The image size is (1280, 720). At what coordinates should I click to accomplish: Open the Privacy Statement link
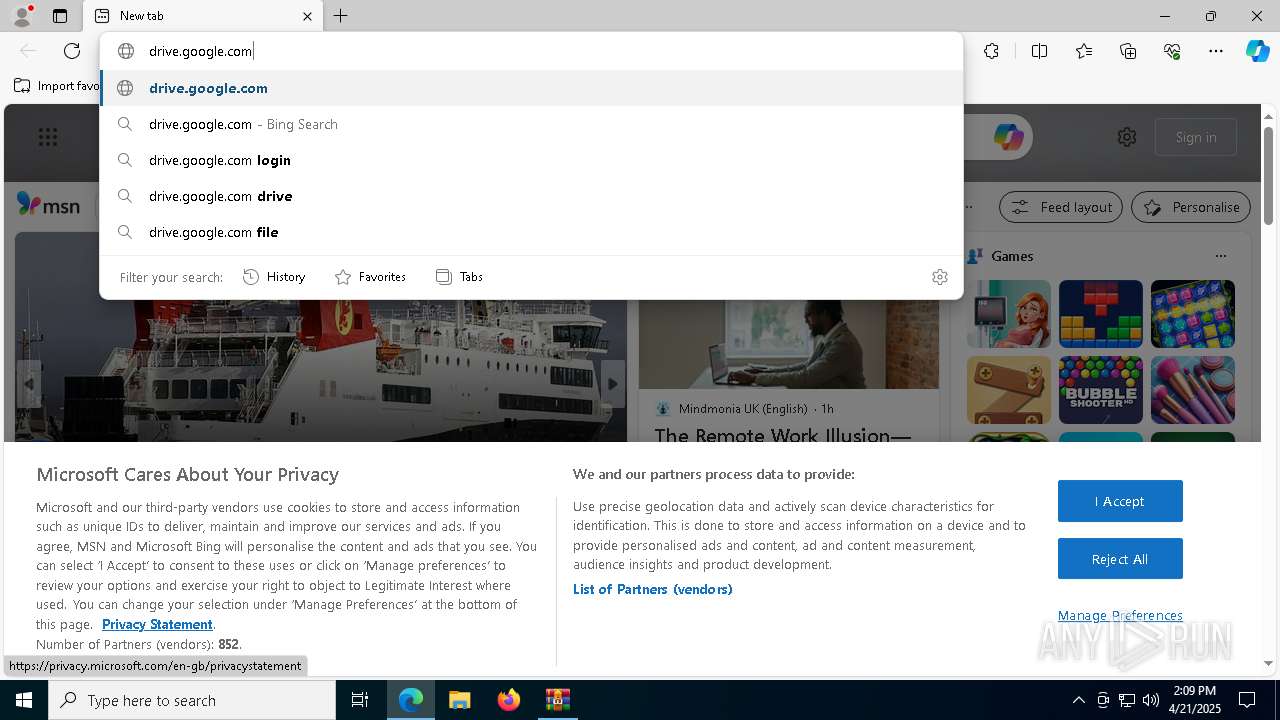pos(157,624)
